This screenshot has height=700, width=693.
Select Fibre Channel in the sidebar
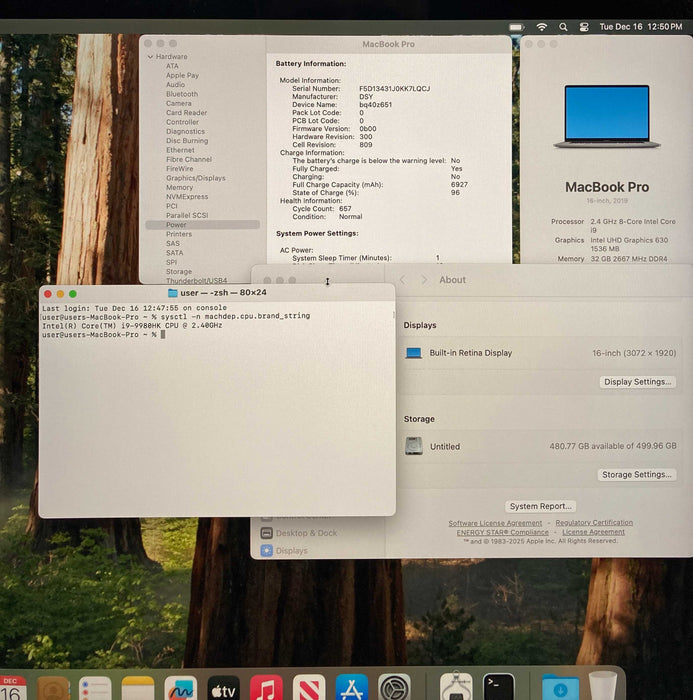point(189,159)
